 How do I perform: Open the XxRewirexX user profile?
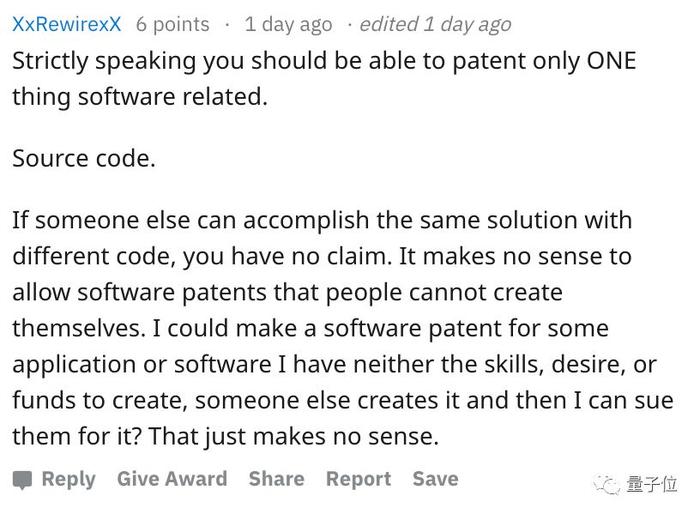(x=67, y=24)
